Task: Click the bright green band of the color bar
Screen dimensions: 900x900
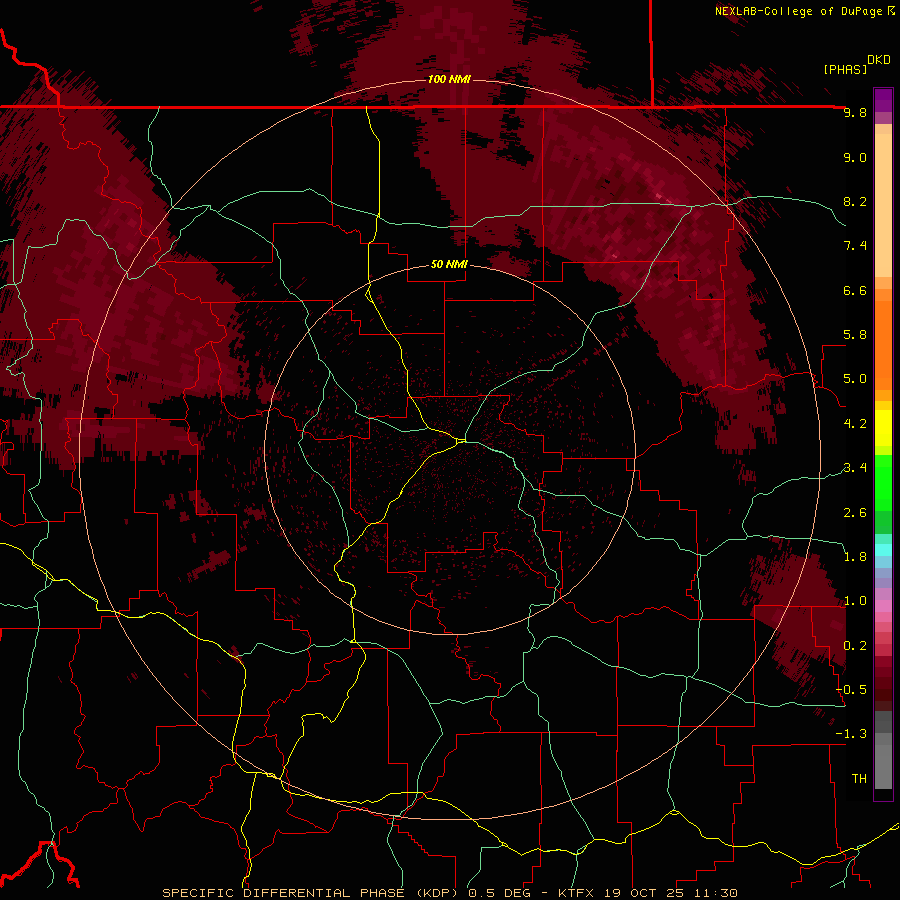Action: (x=883, y=483)
